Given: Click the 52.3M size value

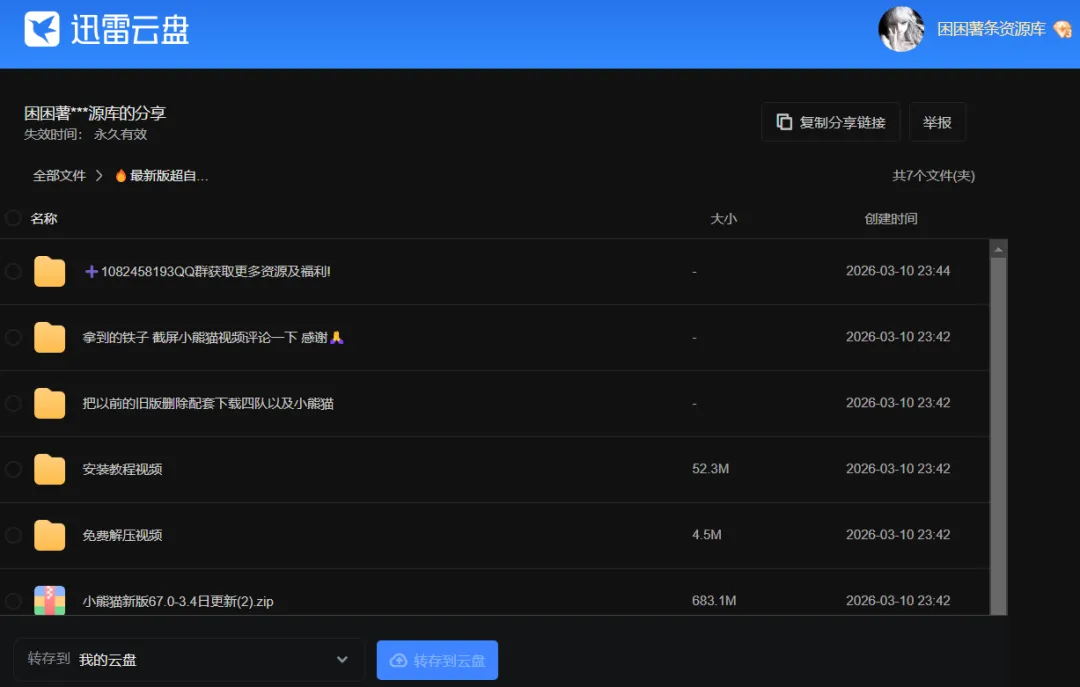Looking at the screenshot, I should (x=710, y=469).
